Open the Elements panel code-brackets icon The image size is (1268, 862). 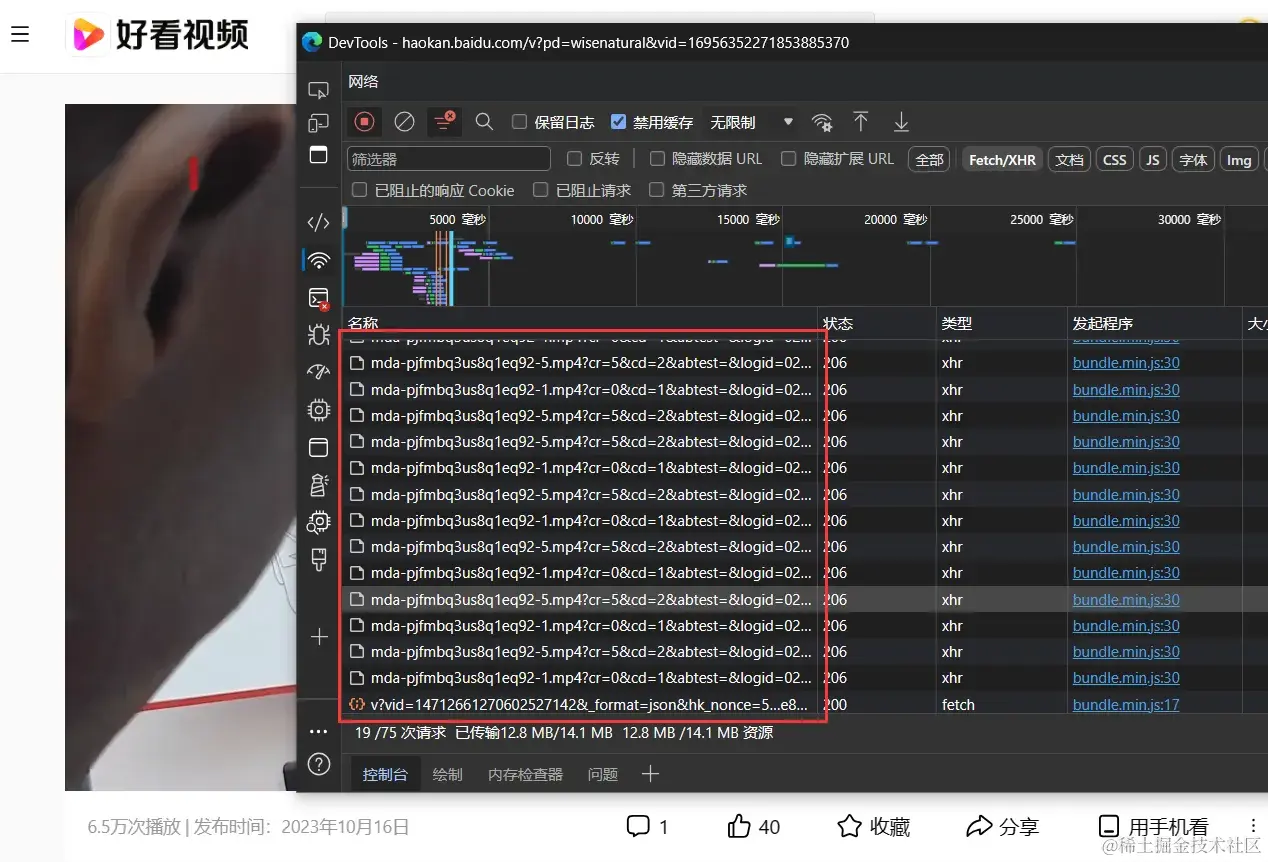319,223
